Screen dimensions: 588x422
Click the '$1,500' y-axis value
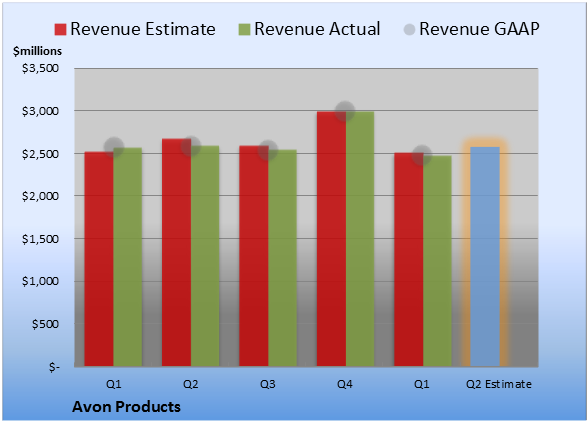point(40,239)
